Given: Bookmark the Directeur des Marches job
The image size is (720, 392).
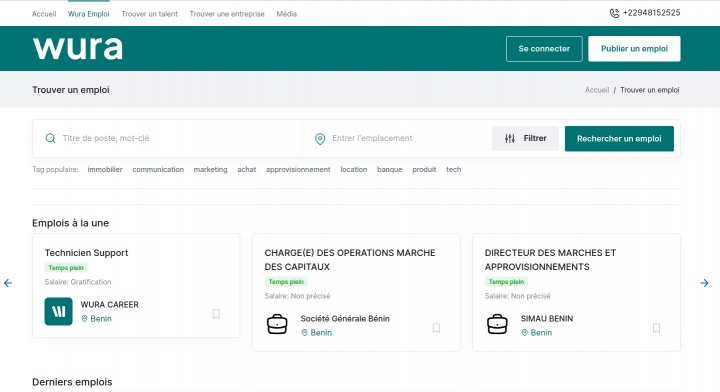Looking at the screenshot, I should 656,328.
